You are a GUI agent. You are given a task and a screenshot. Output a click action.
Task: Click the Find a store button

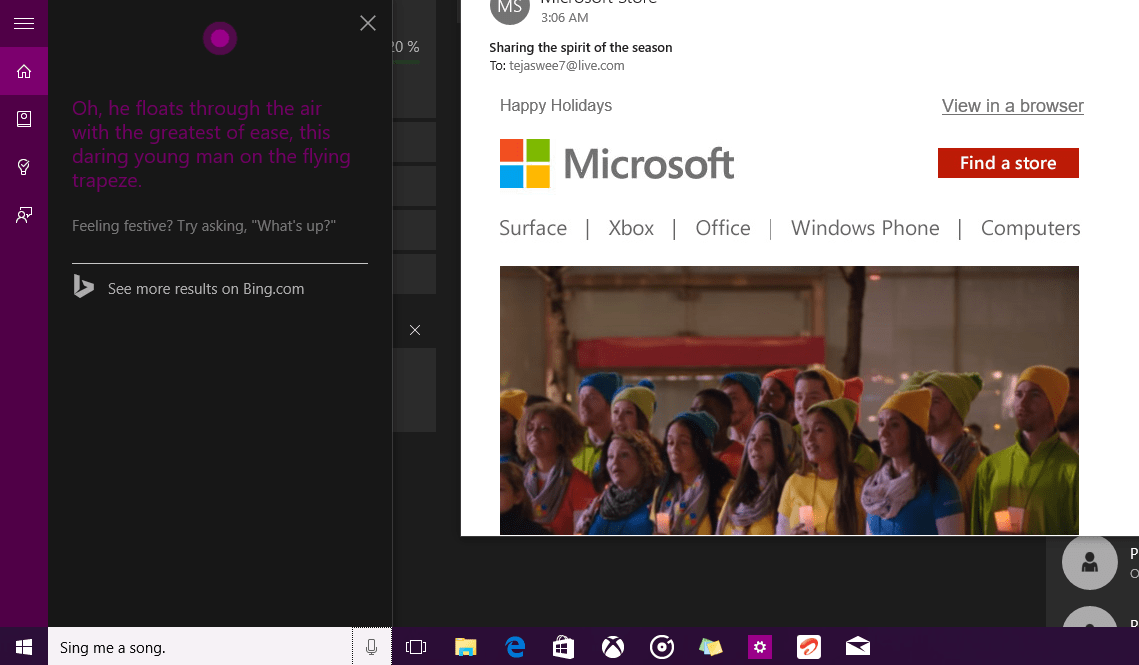click(x=1008, y=163)
